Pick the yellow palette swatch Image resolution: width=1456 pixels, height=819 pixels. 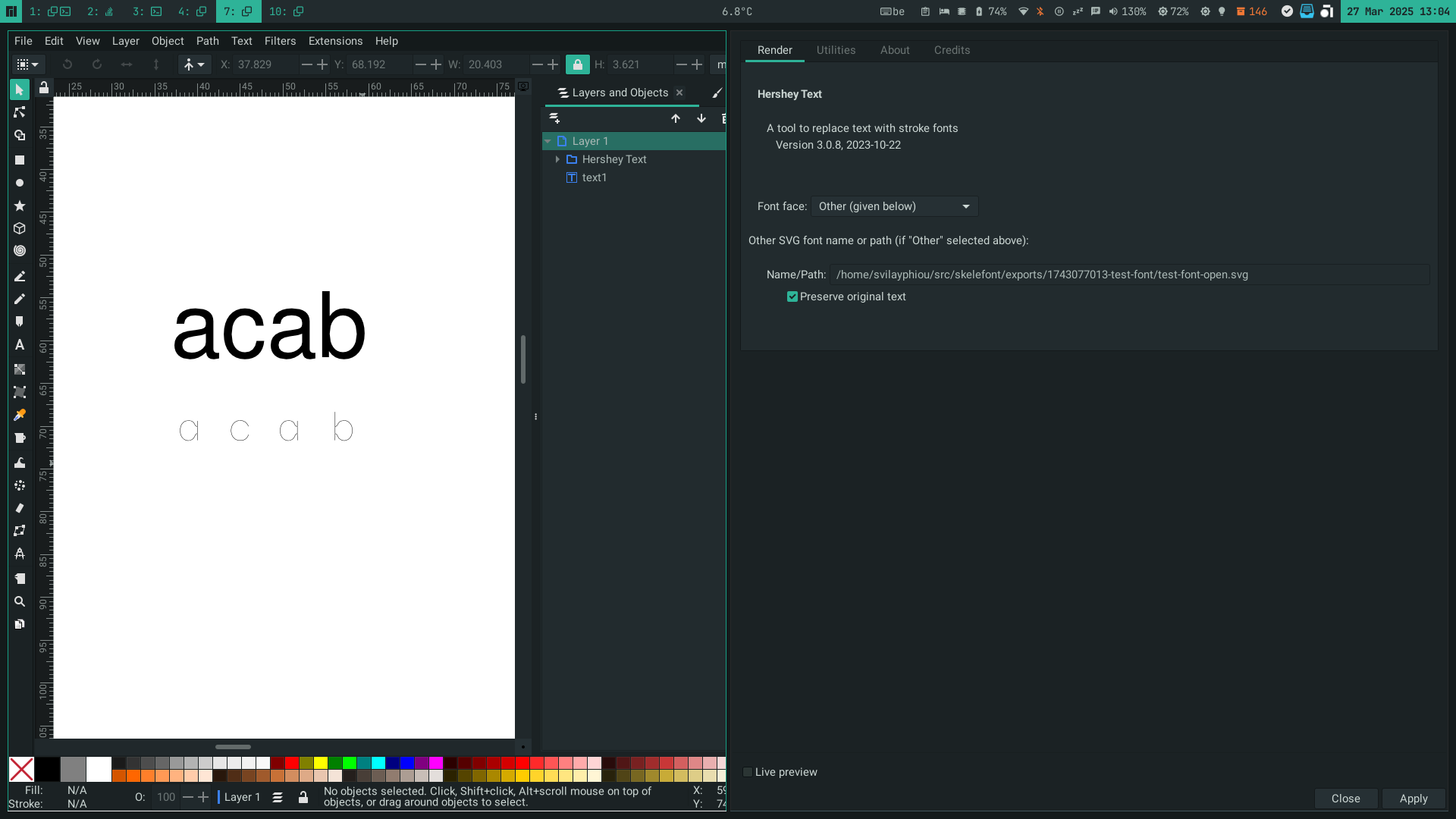[321, 763]
